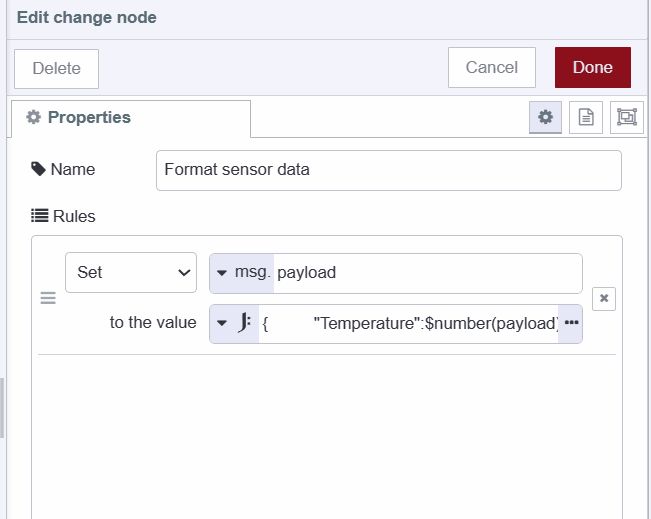This screenshot has width=651, height=519.
Task: Click the payload property input field
Action: (427, 273)
